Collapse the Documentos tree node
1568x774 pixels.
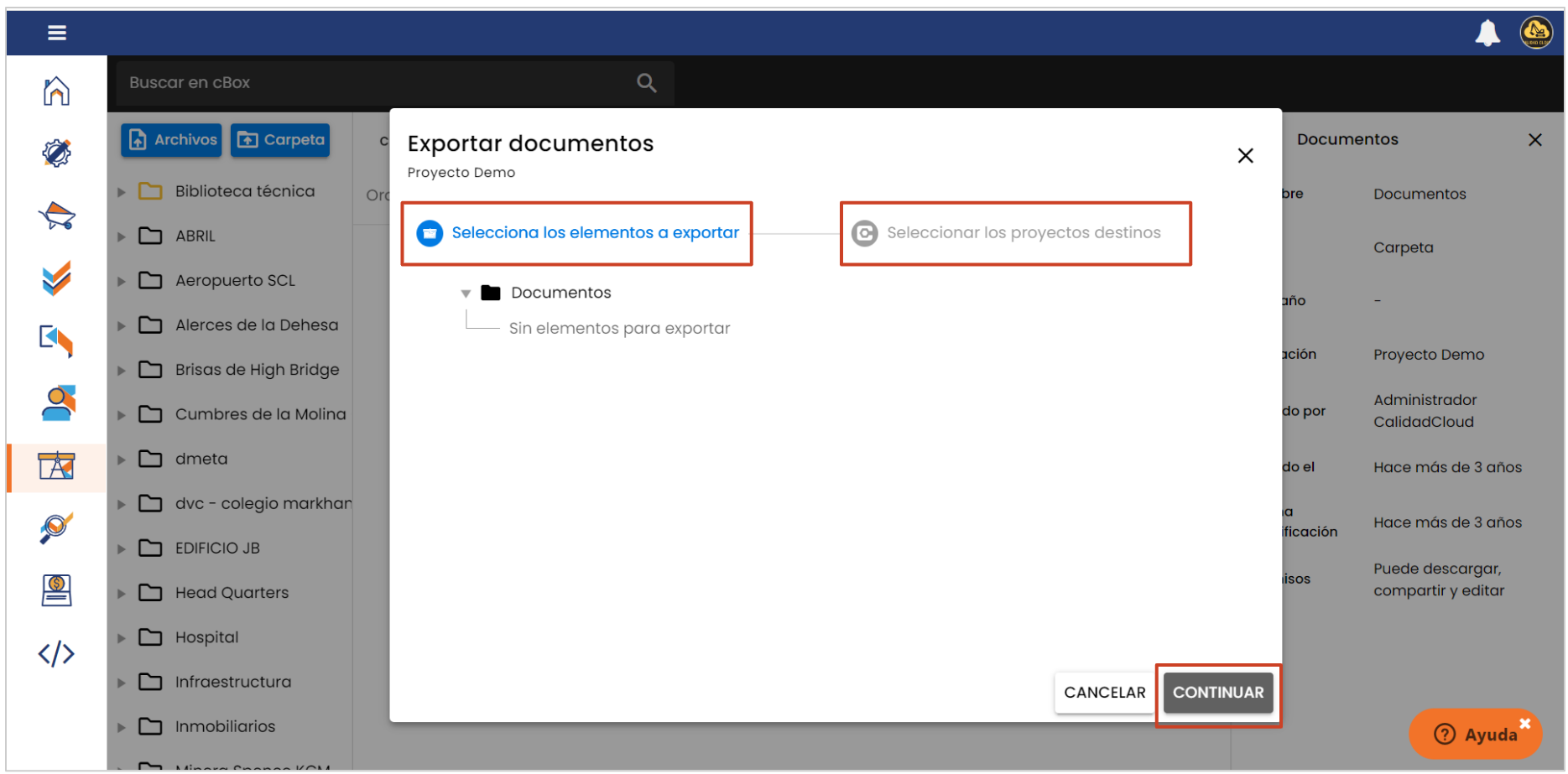pyautogui.click(x=466, y=293)
